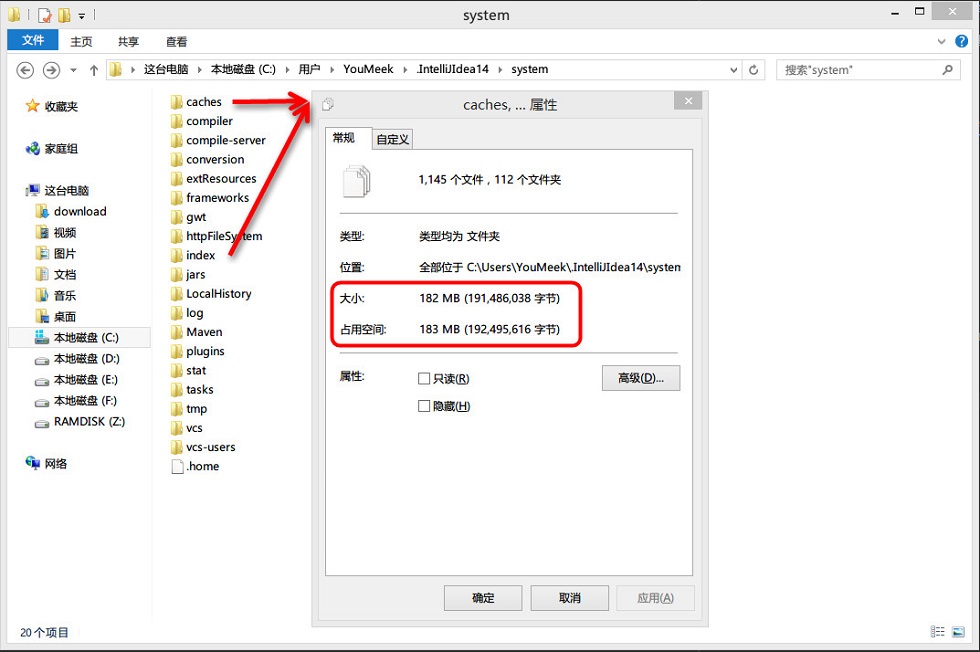Image resolution: width=980 pixels, height=652 pixels.
Task: Switch to large icons view in status bar
Action: (x=958, y=631)
